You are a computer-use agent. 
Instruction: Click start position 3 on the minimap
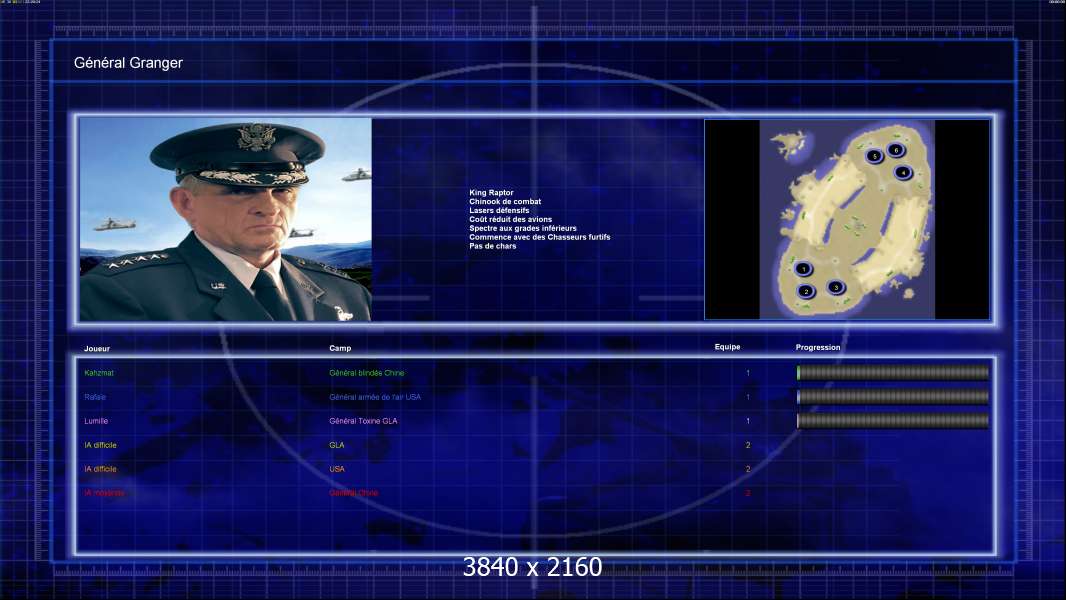coord(836,287)
